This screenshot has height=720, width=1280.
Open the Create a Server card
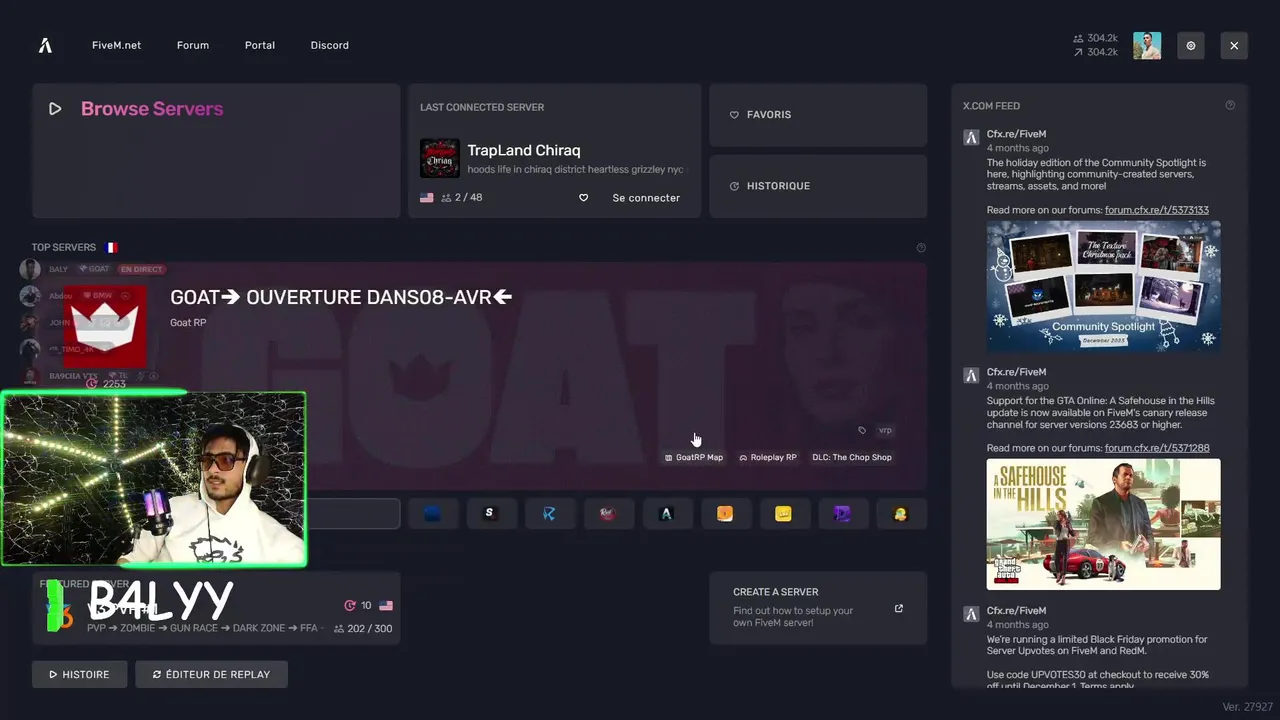[x=818, y=608]
